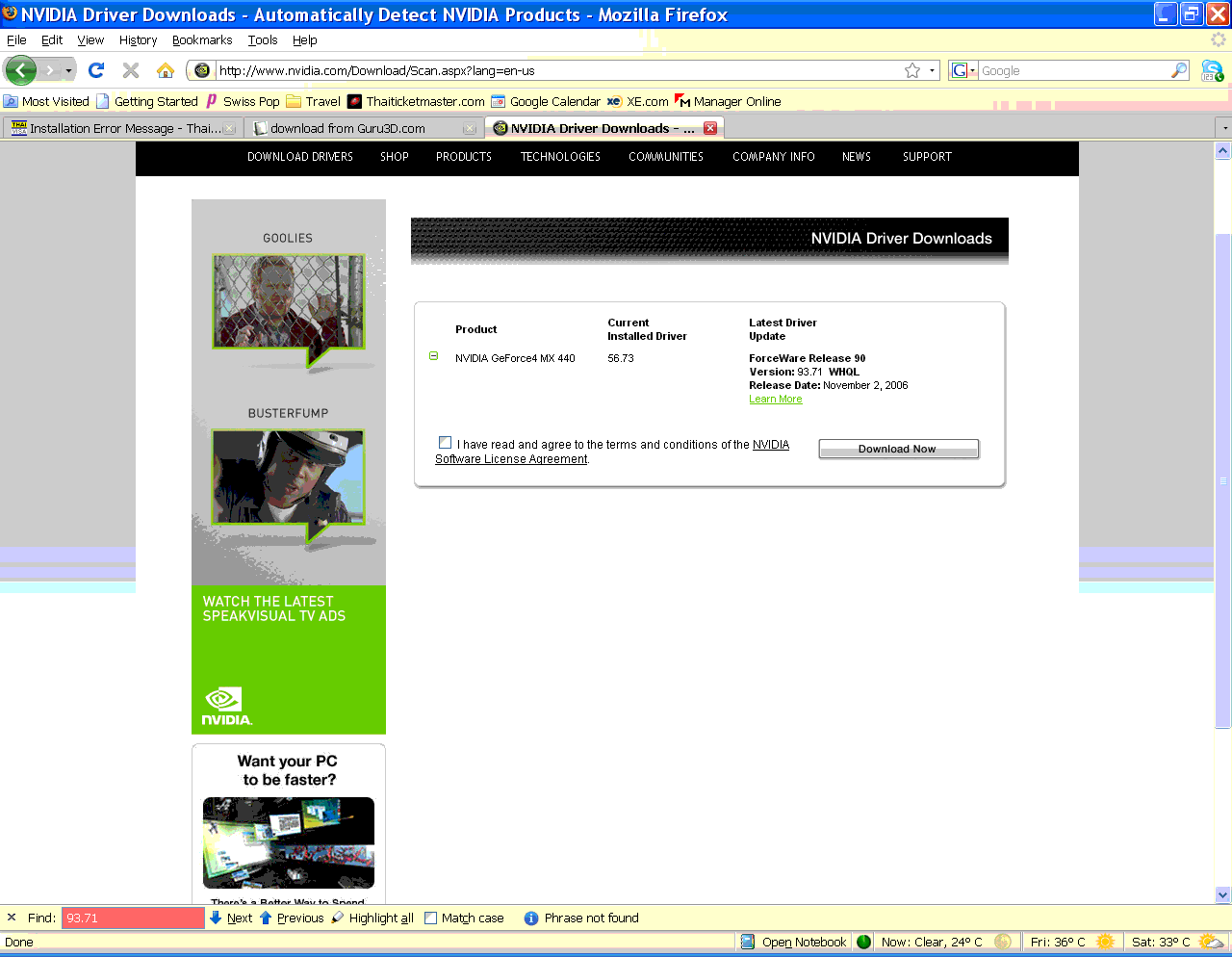Viewport: 1232px width, 957px height.
Task: Open the Bookmarks menu
Action: click(x=202, y=39)
